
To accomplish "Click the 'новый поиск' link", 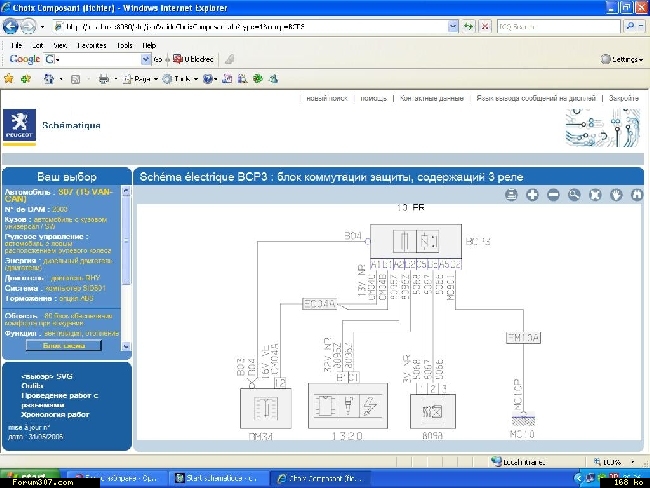I will click(327, 98).
